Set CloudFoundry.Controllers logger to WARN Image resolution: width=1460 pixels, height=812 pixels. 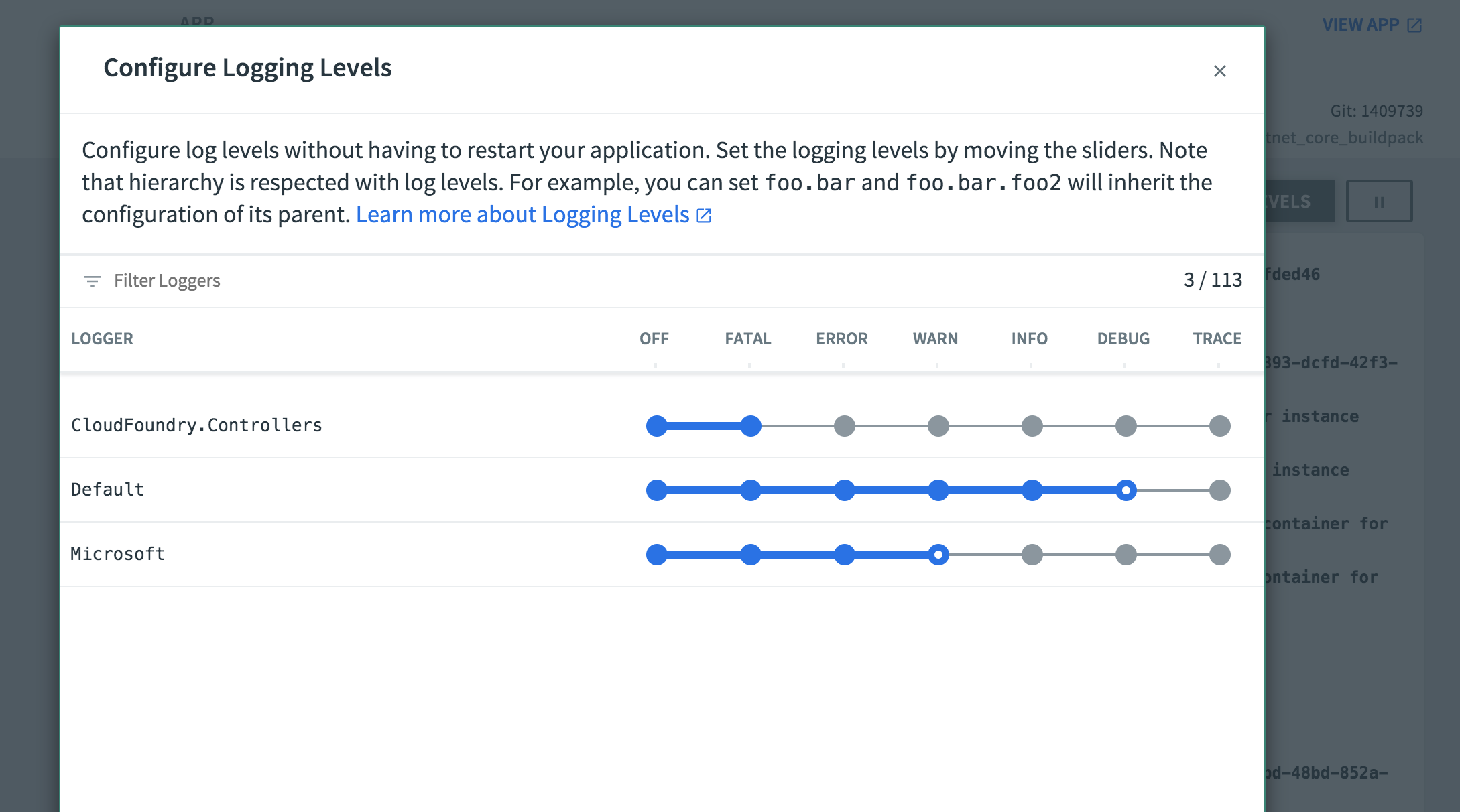938,426
